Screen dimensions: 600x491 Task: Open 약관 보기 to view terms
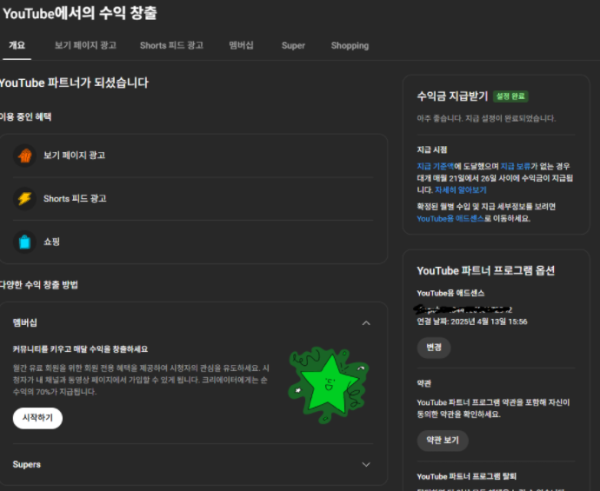pos(445,440)
